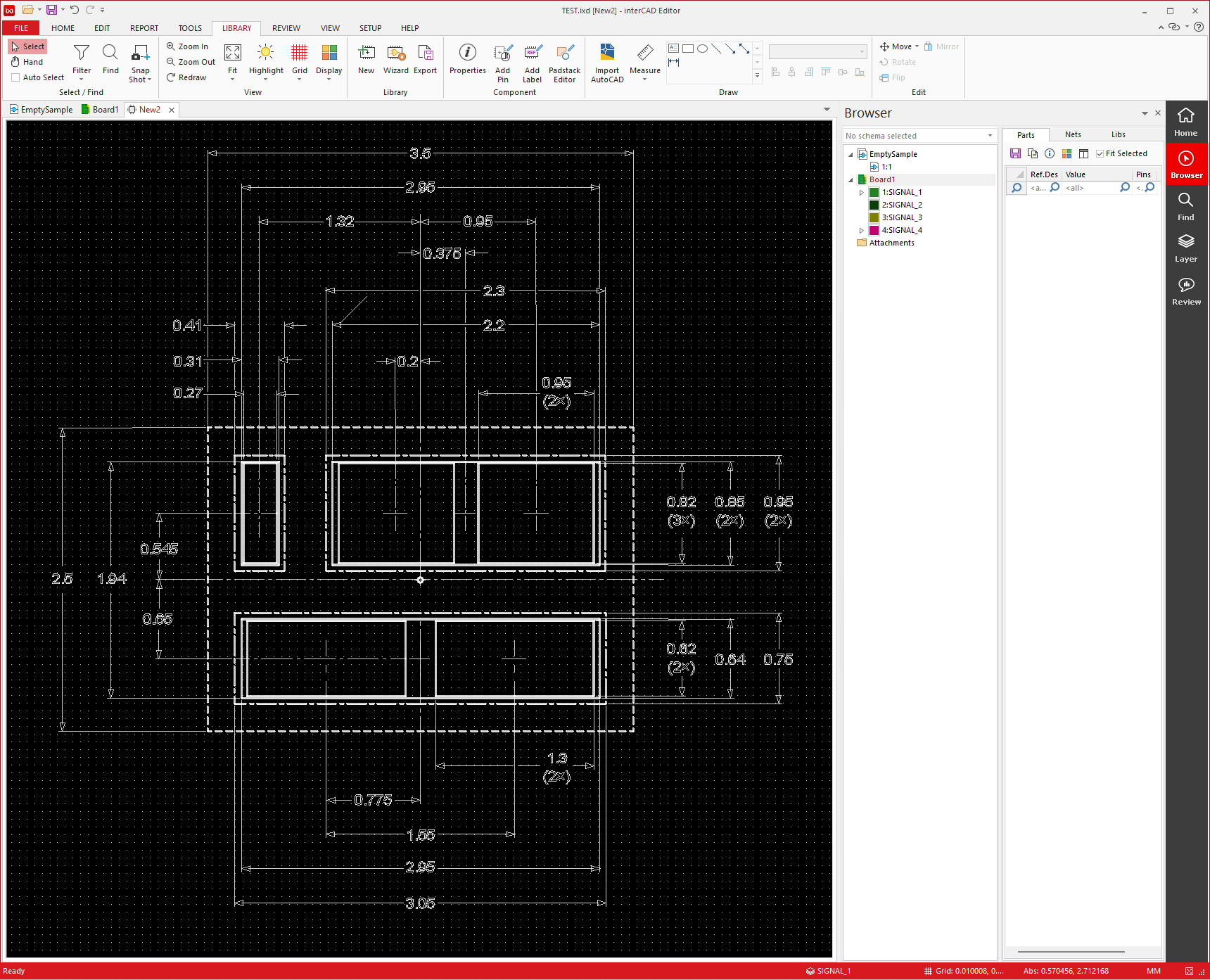Switch to the Nets tab
Image resolution: width=1210 pixels, height=980 pixels.
pos(1073,134)
